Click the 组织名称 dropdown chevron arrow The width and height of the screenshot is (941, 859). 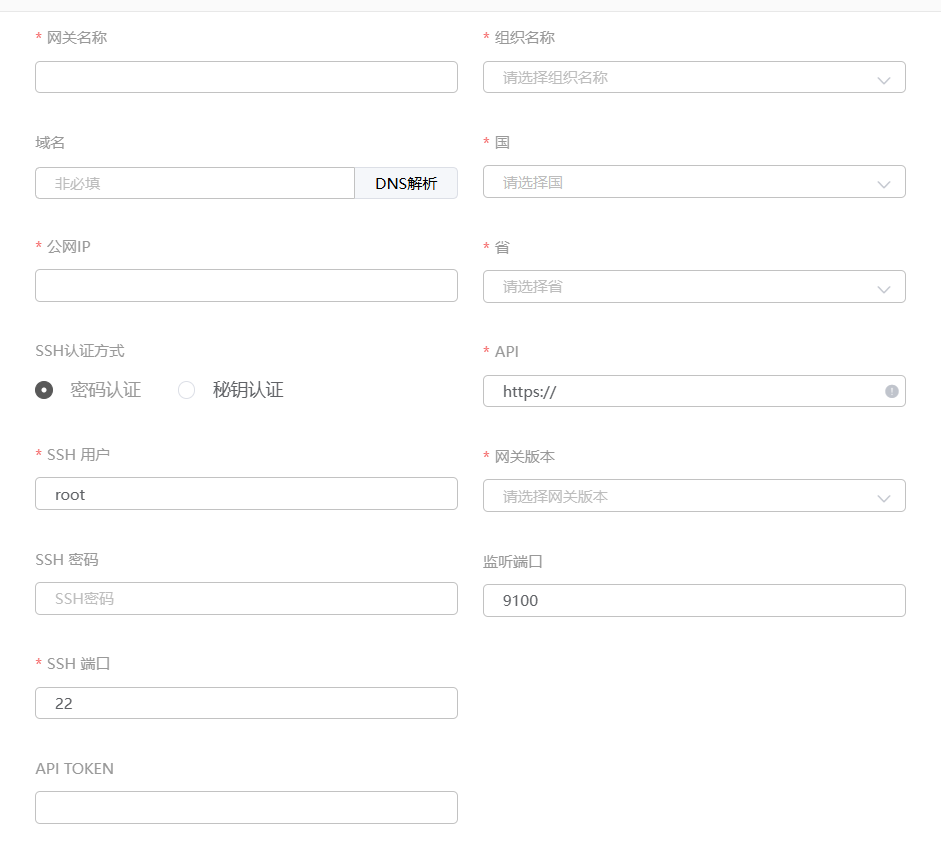click(883, 79)
